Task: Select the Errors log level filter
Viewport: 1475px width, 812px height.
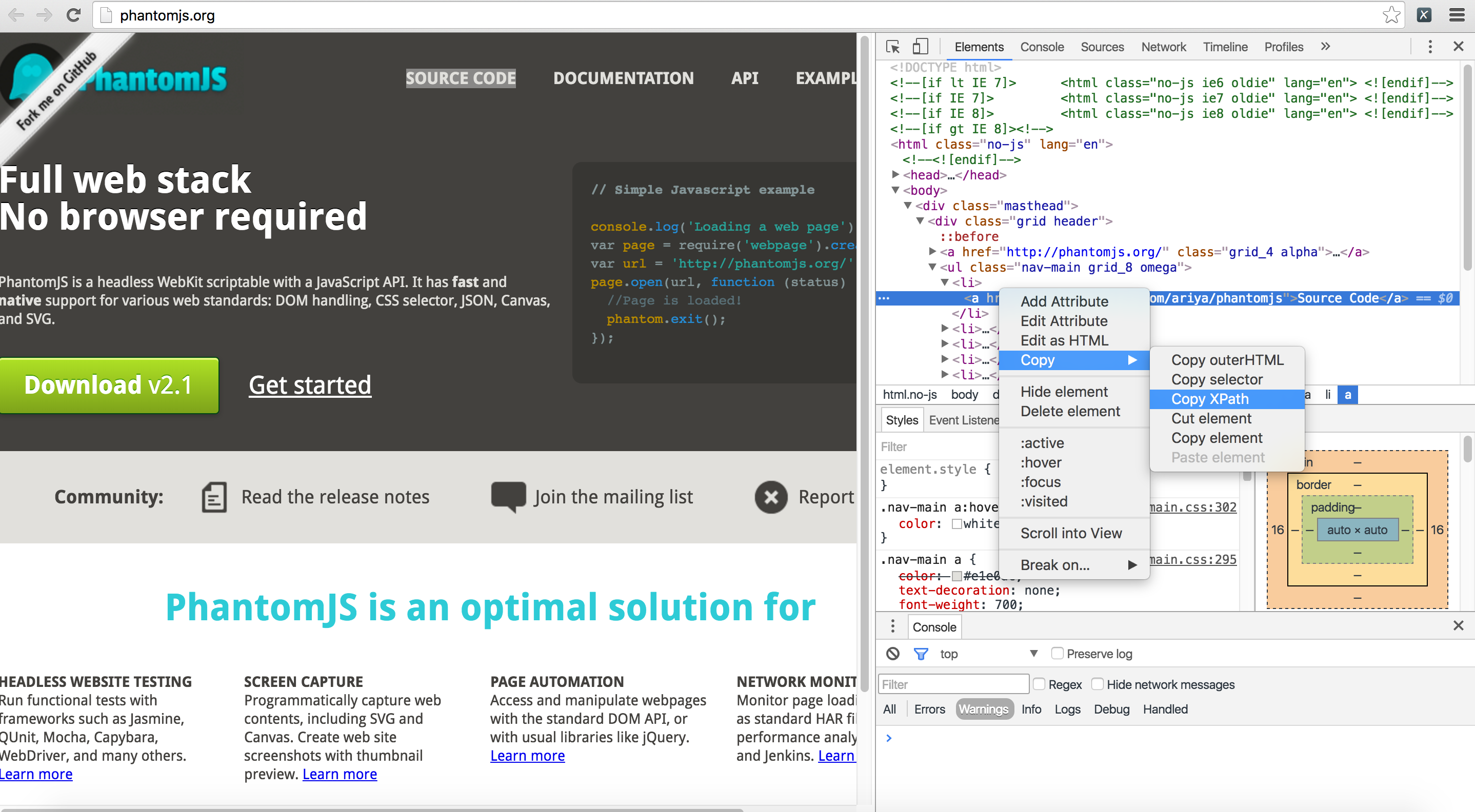Action: pyautogui.click(x=929, y=709)
